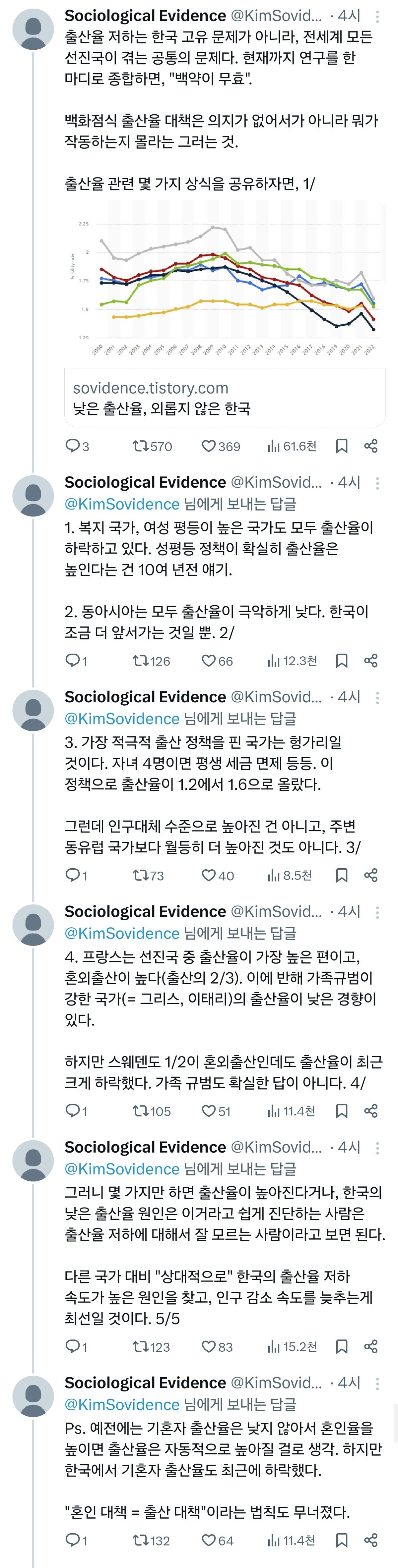Open three-dot menu of the first tweet
The width and height of the screenshot is (398, 1568).
[x=378, y=17]
